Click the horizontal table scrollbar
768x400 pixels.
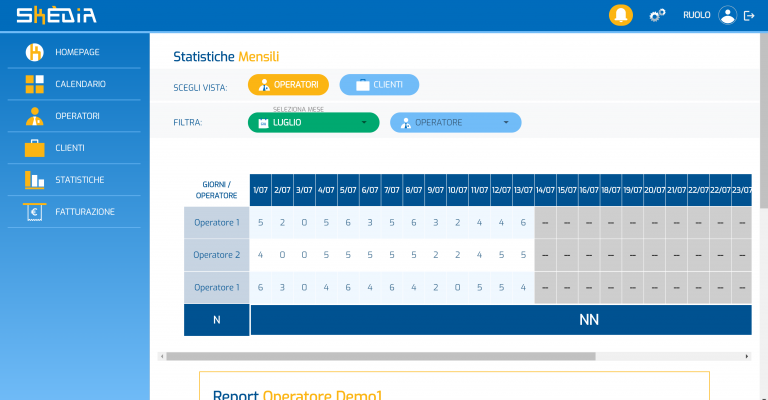tap(380, 356)
